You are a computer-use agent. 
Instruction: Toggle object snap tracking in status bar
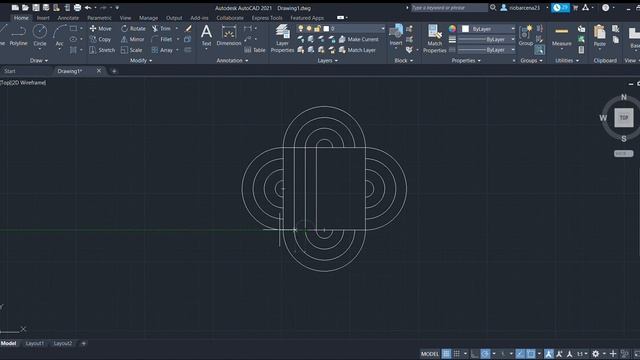point(520,353)
